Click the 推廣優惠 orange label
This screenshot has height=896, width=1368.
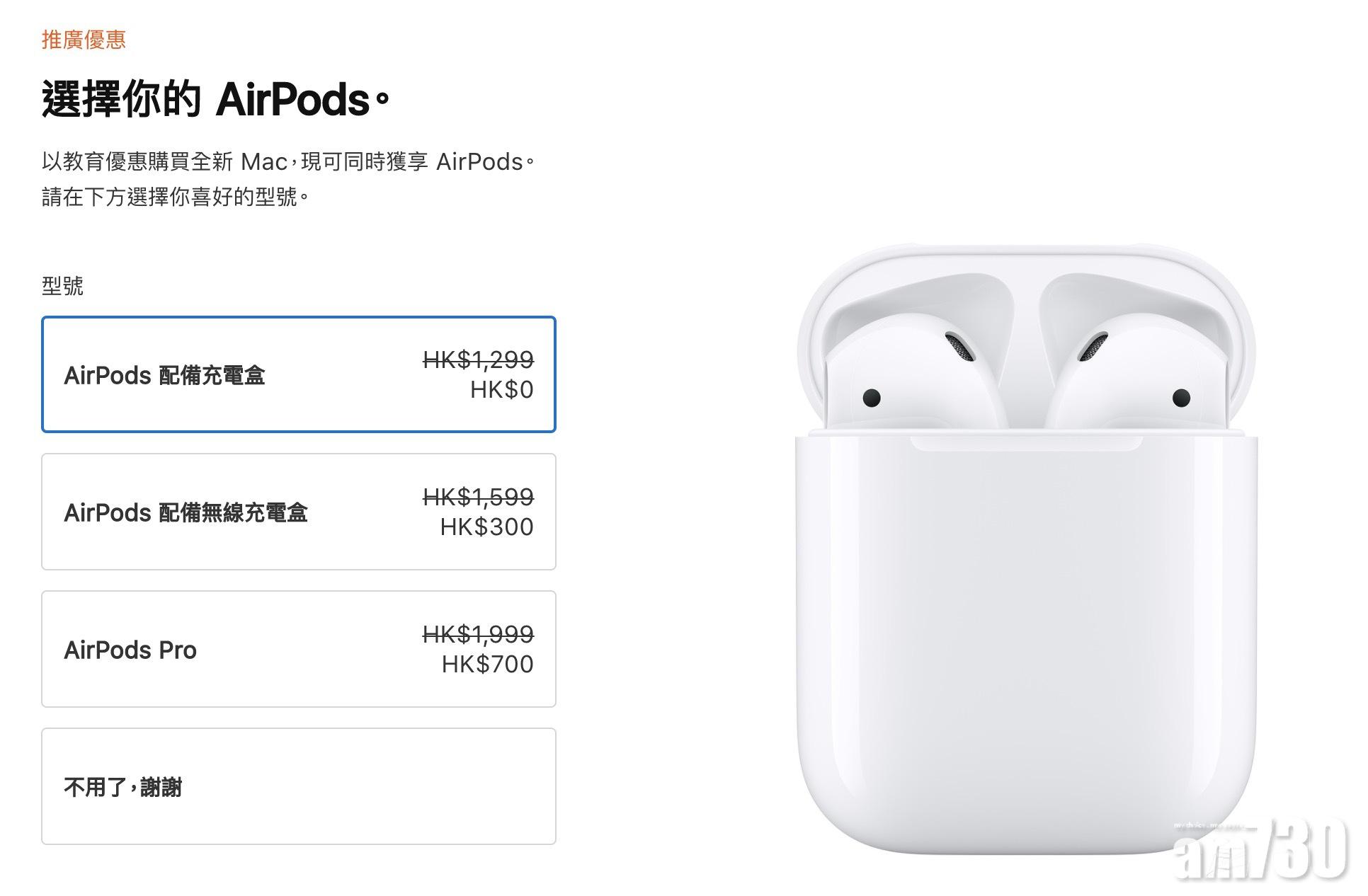click(84, 40)
